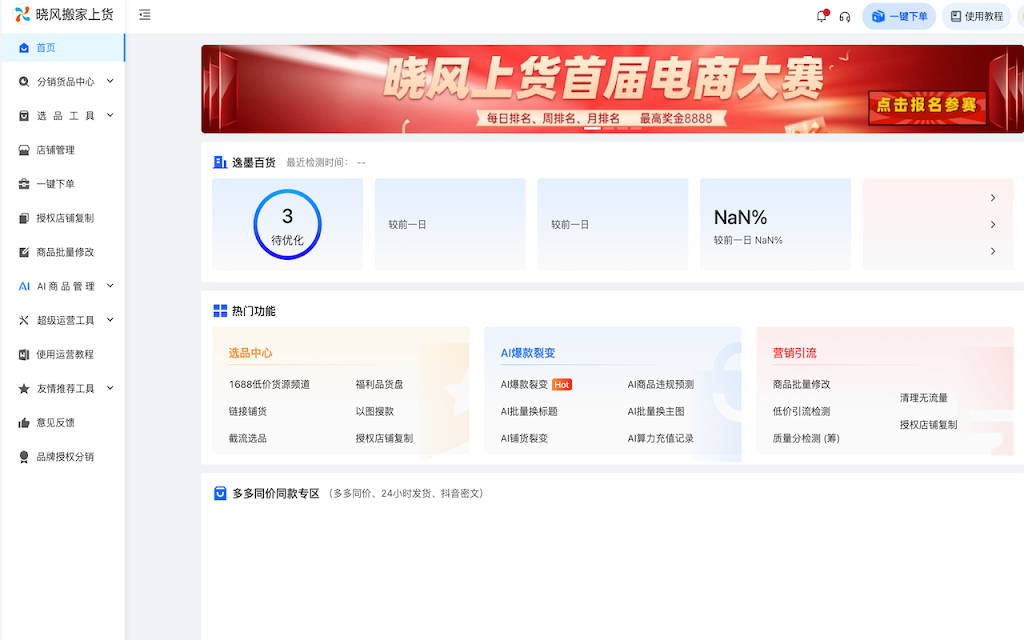
Task: Open 1688低价货源频道 link
Action: point(269,385)
